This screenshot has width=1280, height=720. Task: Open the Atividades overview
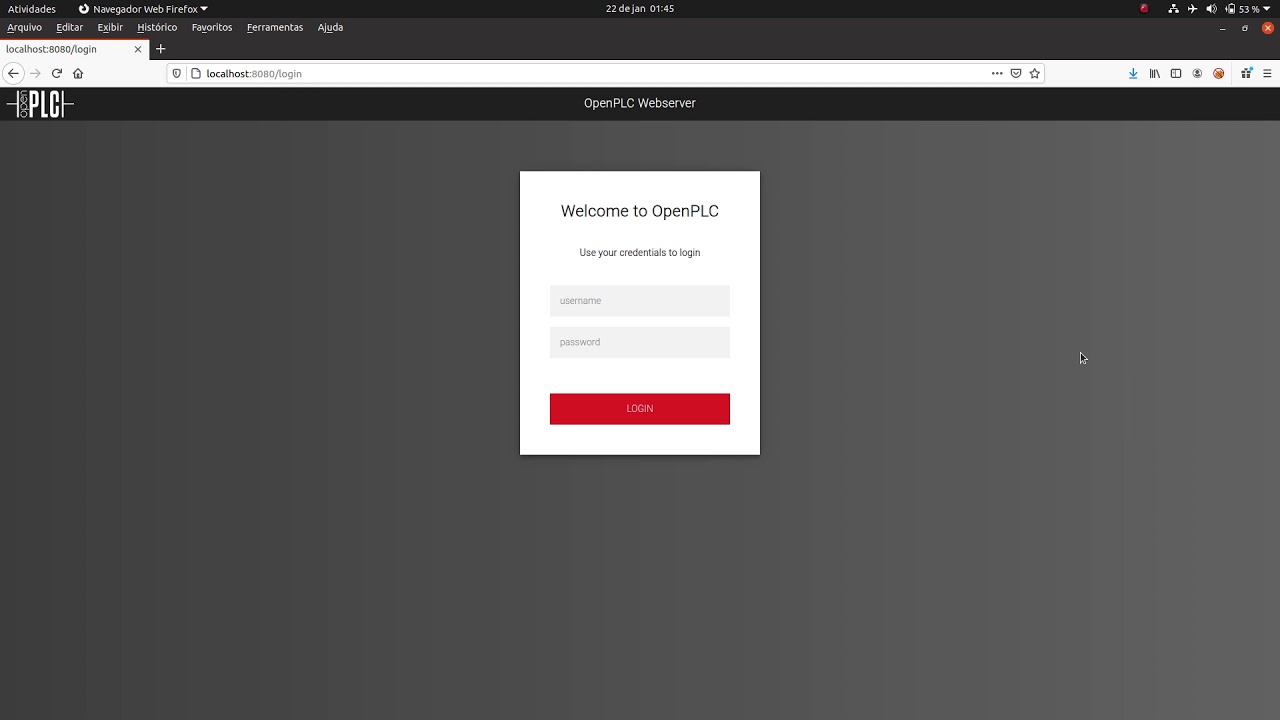click(32, 9)
